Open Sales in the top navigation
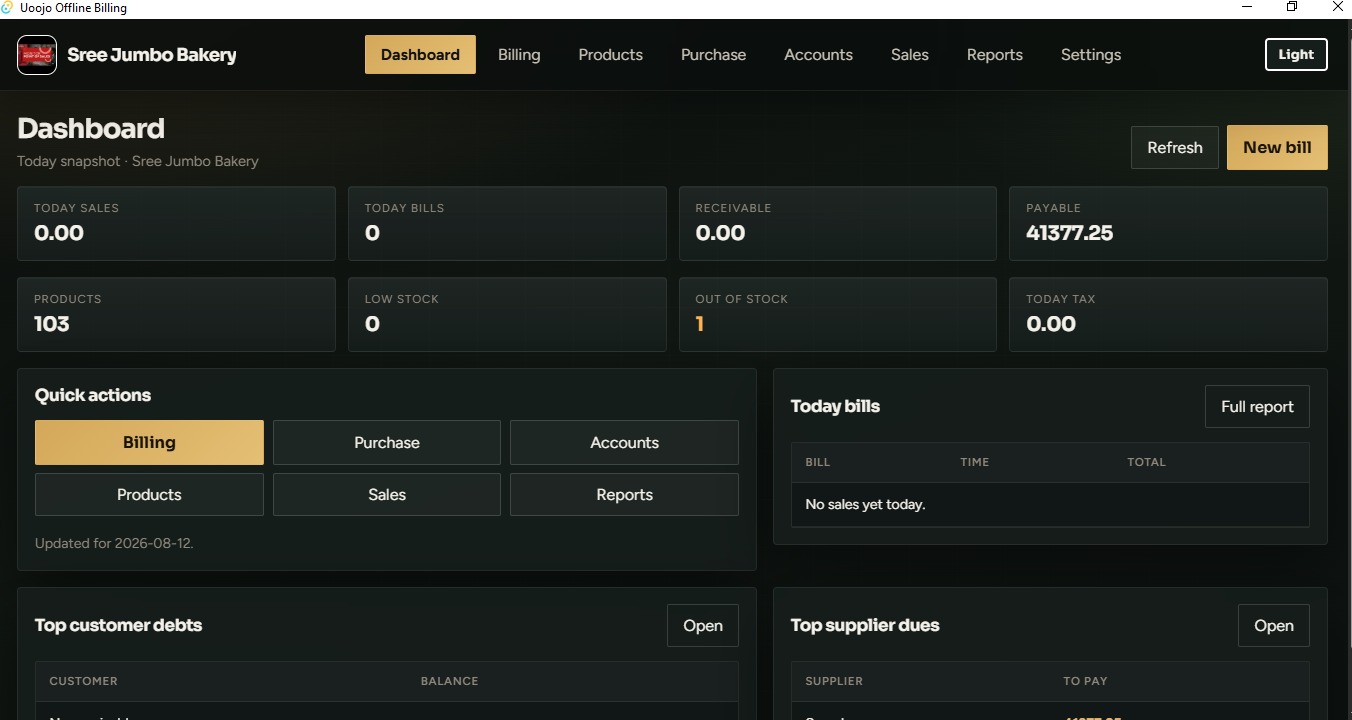Screen dimensions: 1352x720 pos(909,55)
